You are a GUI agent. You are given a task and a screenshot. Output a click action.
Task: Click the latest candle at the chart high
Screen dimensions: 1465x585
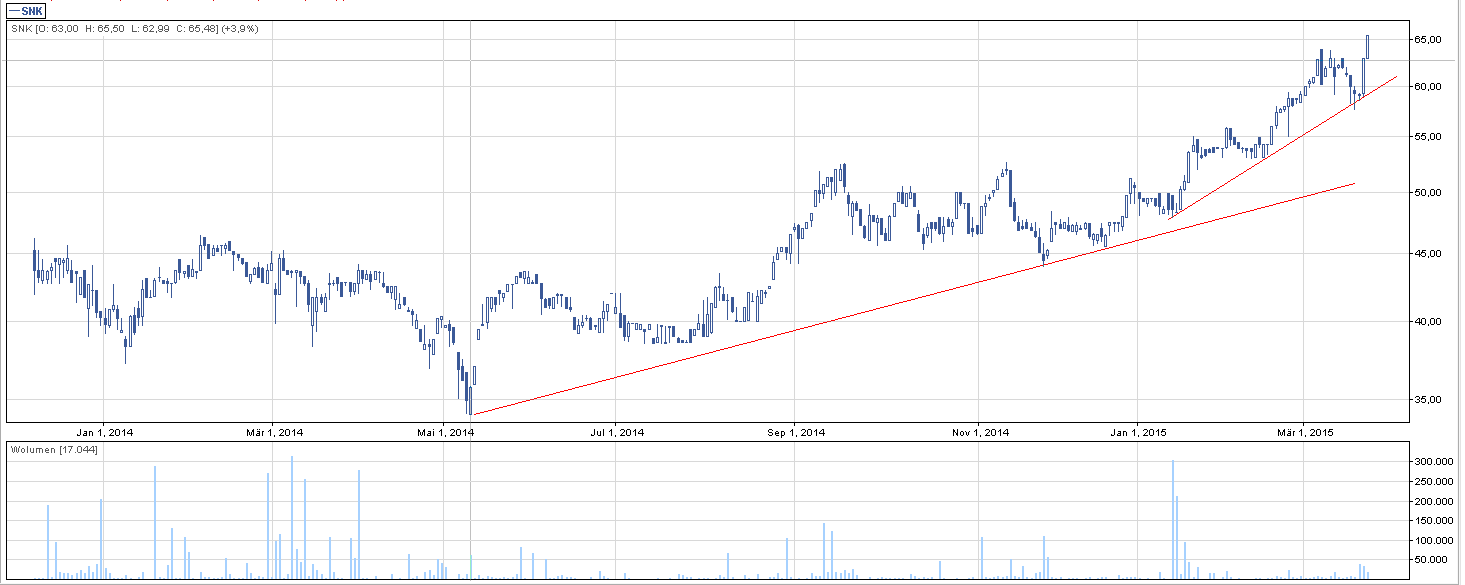tap(1367, 46)
